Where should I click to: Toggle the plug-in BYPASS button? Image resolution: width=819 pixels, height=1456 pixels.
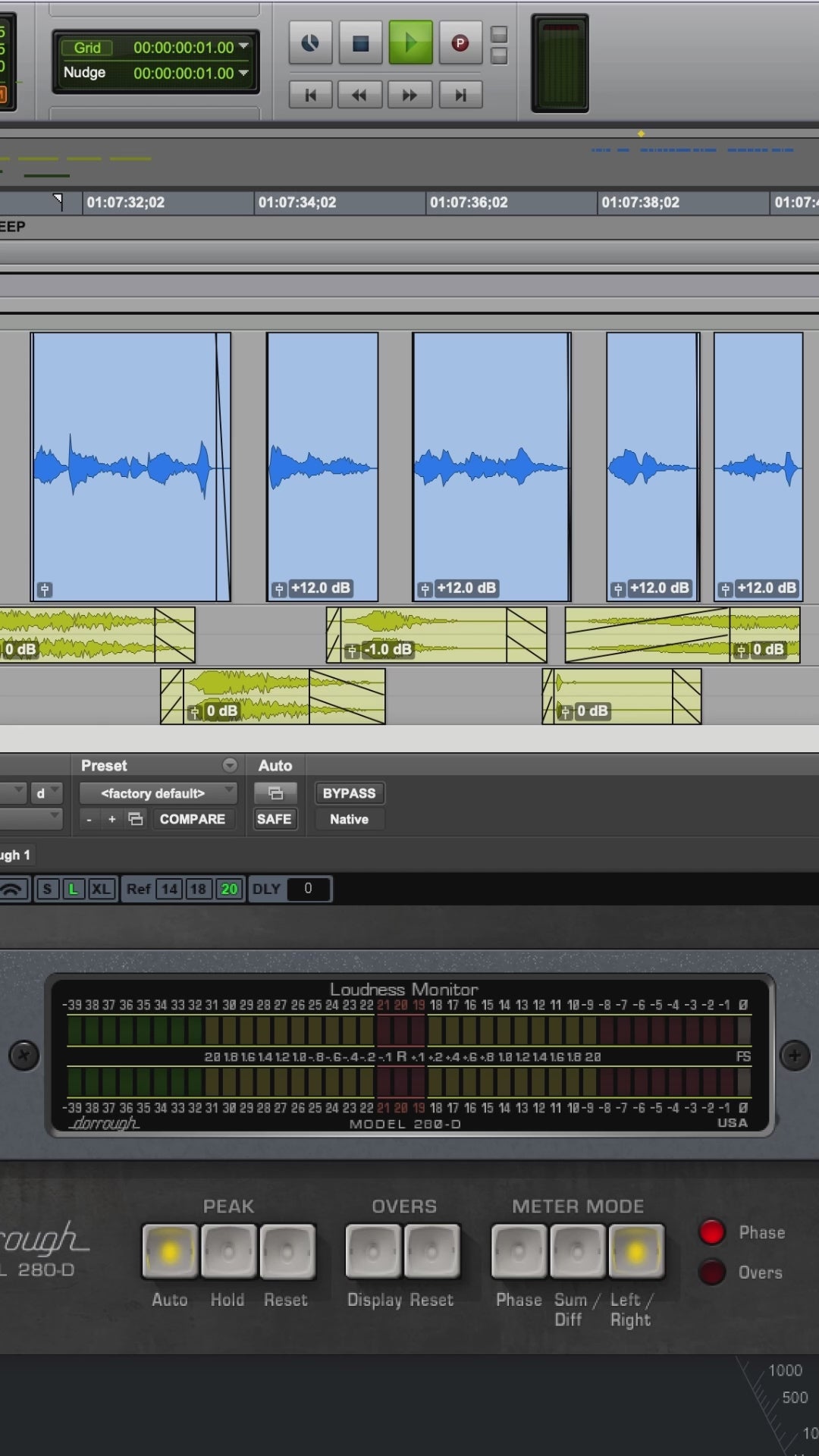click(349, 793)
